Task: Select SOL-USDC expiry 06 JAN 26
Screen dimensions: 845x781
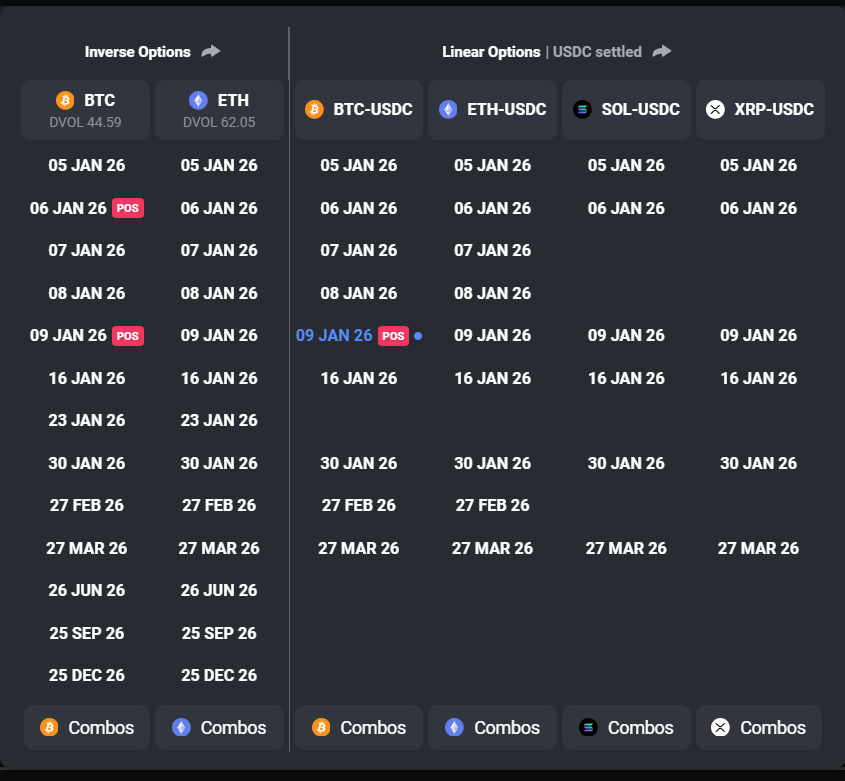Action: 626,208
